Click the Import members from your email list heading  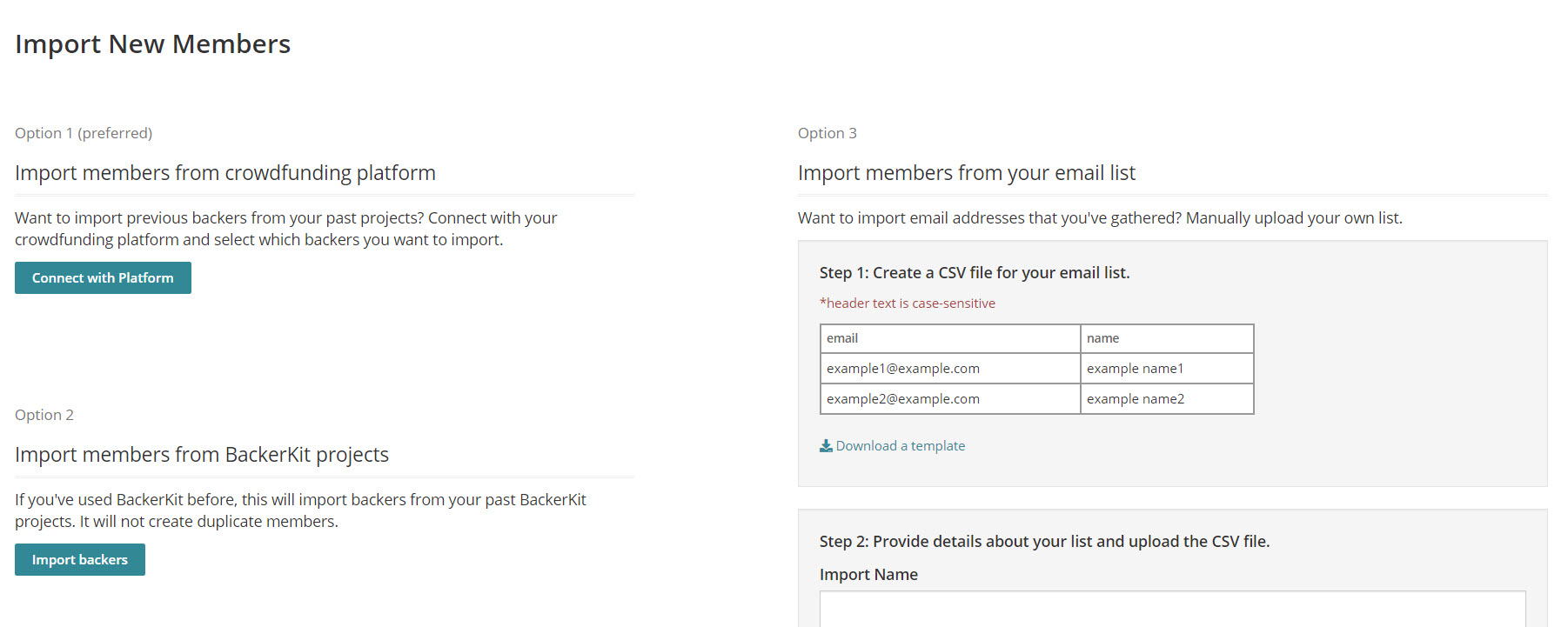[x=967, y=173]
